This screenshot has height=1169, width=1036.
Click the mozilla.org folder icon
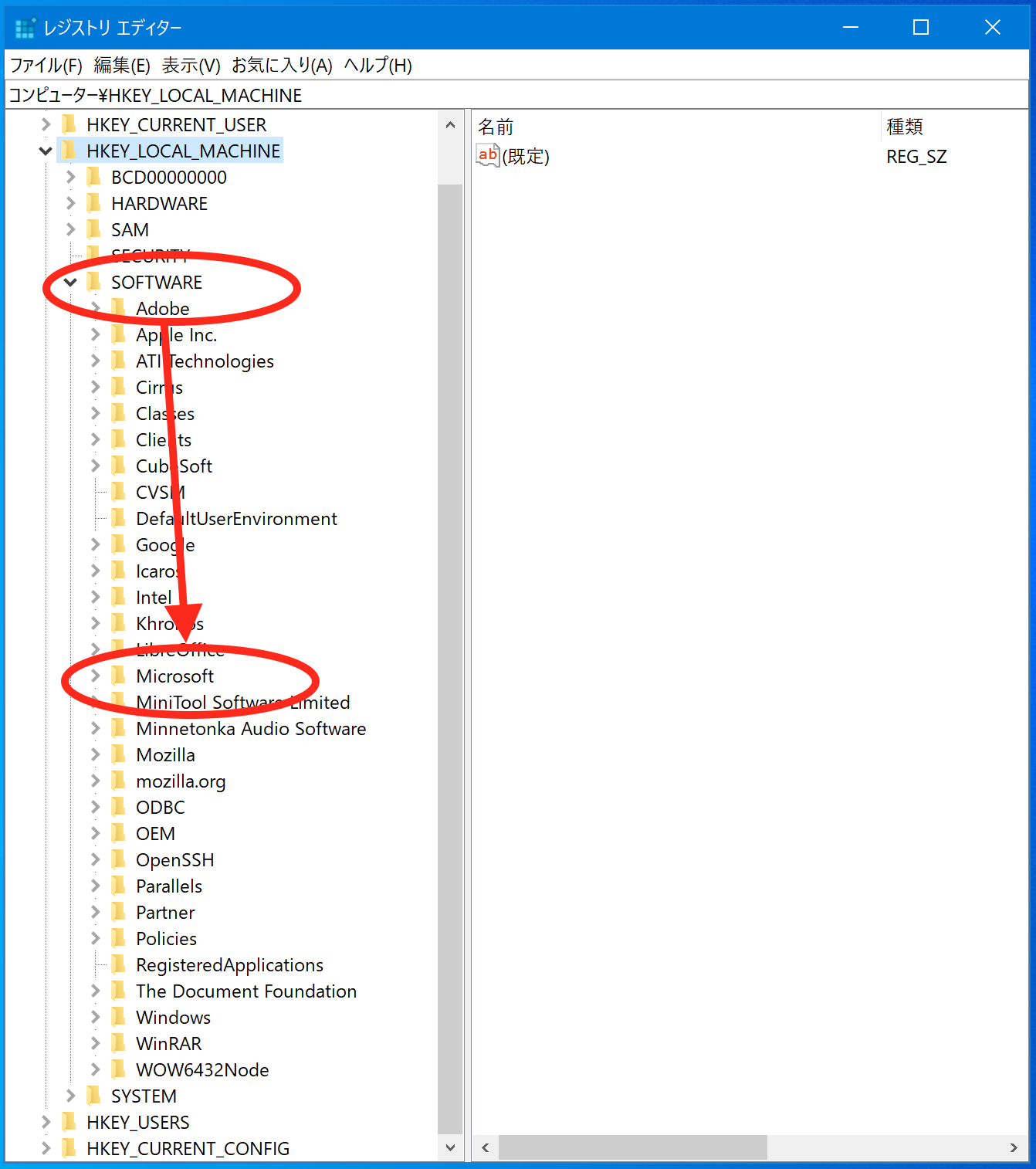pyautogui.click(x=118, y=781)
